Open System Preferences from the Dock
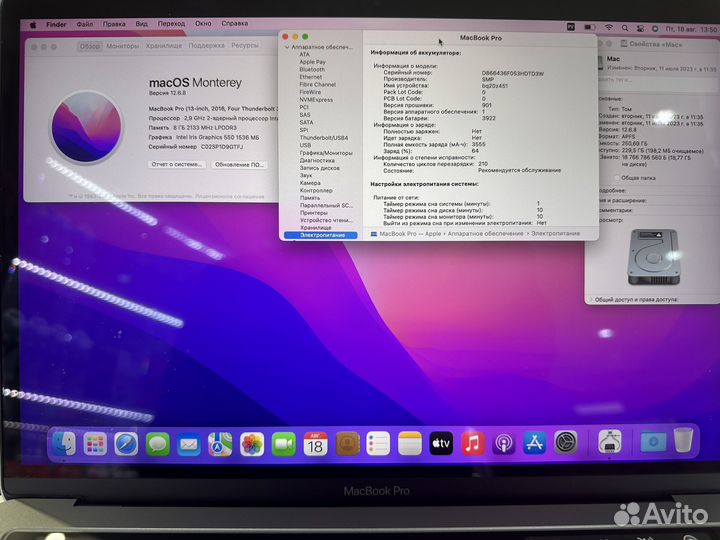The image size is (720, 540). point(566,442)
